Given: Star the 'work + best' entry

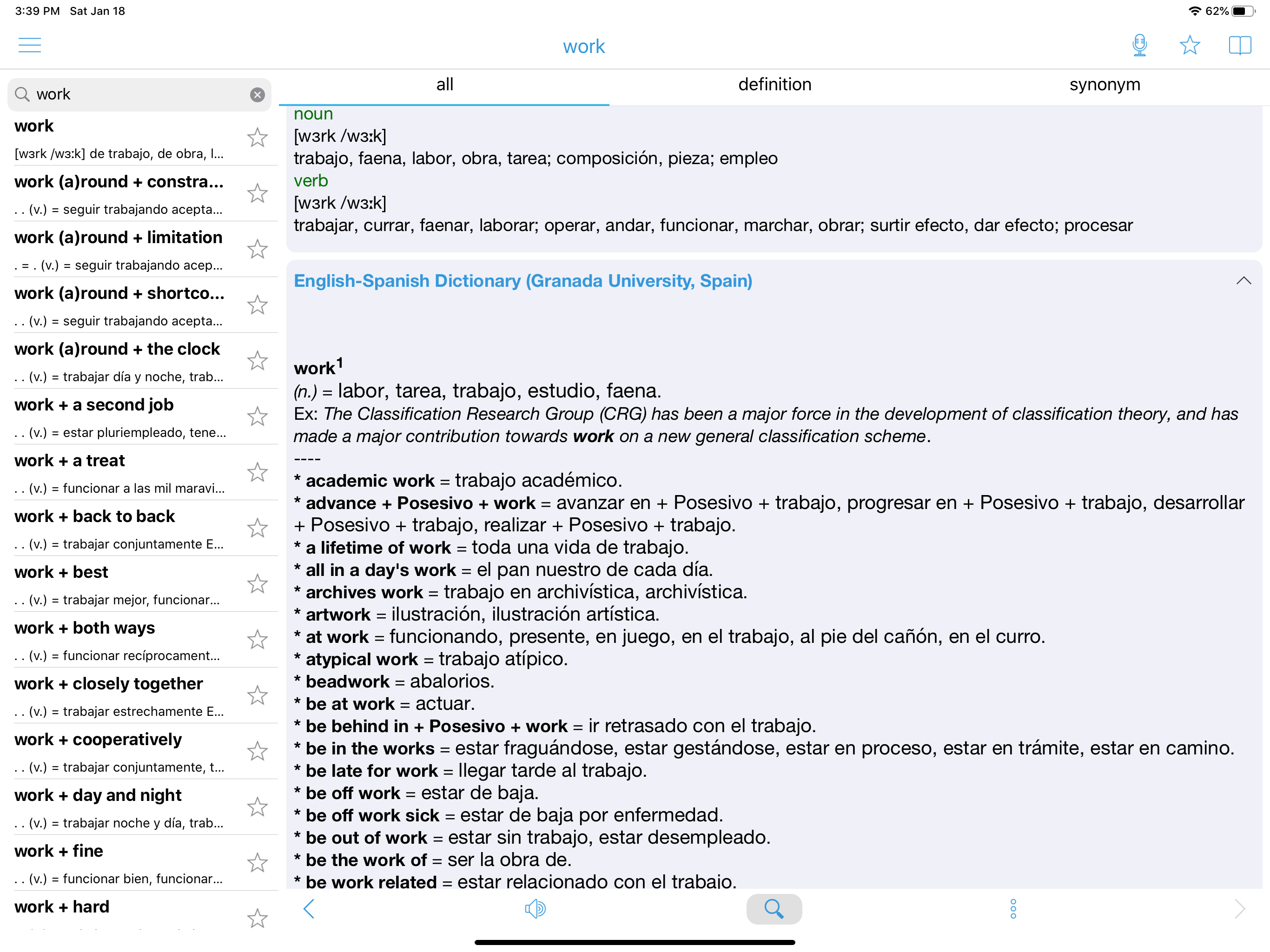Looking at the screenshot, I should click(257, 584).
